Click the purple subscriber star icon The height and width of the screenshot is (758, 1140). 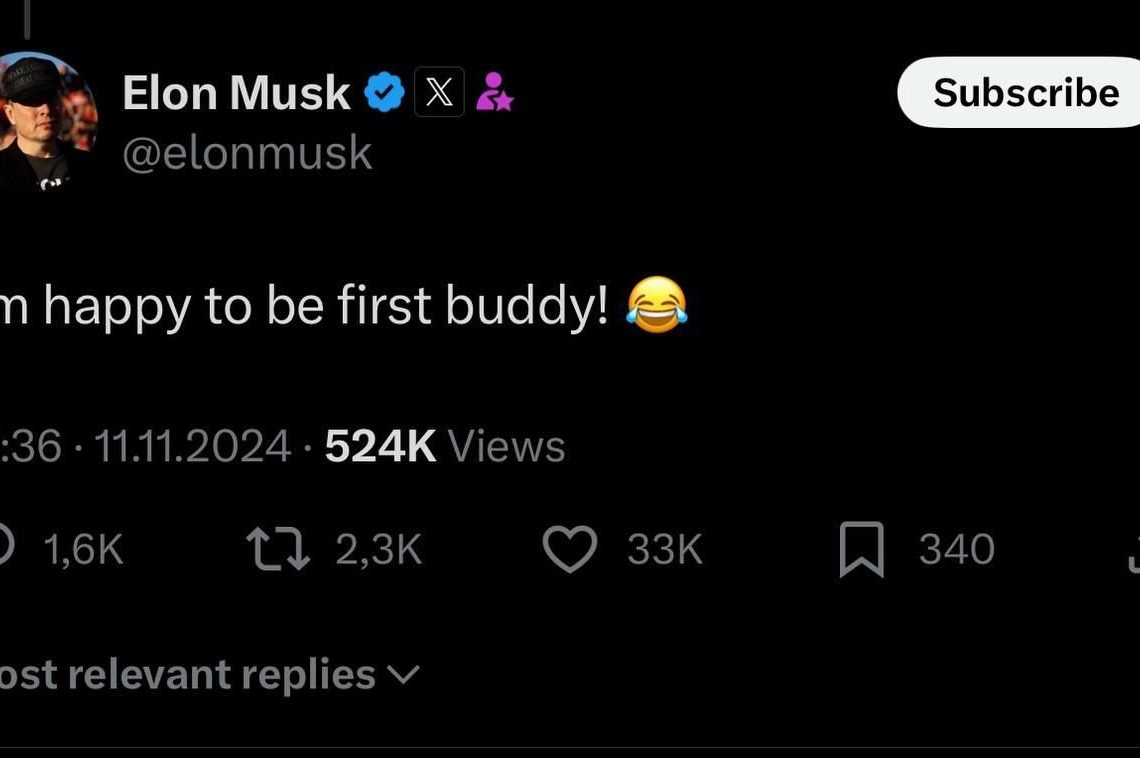[494, 92]
